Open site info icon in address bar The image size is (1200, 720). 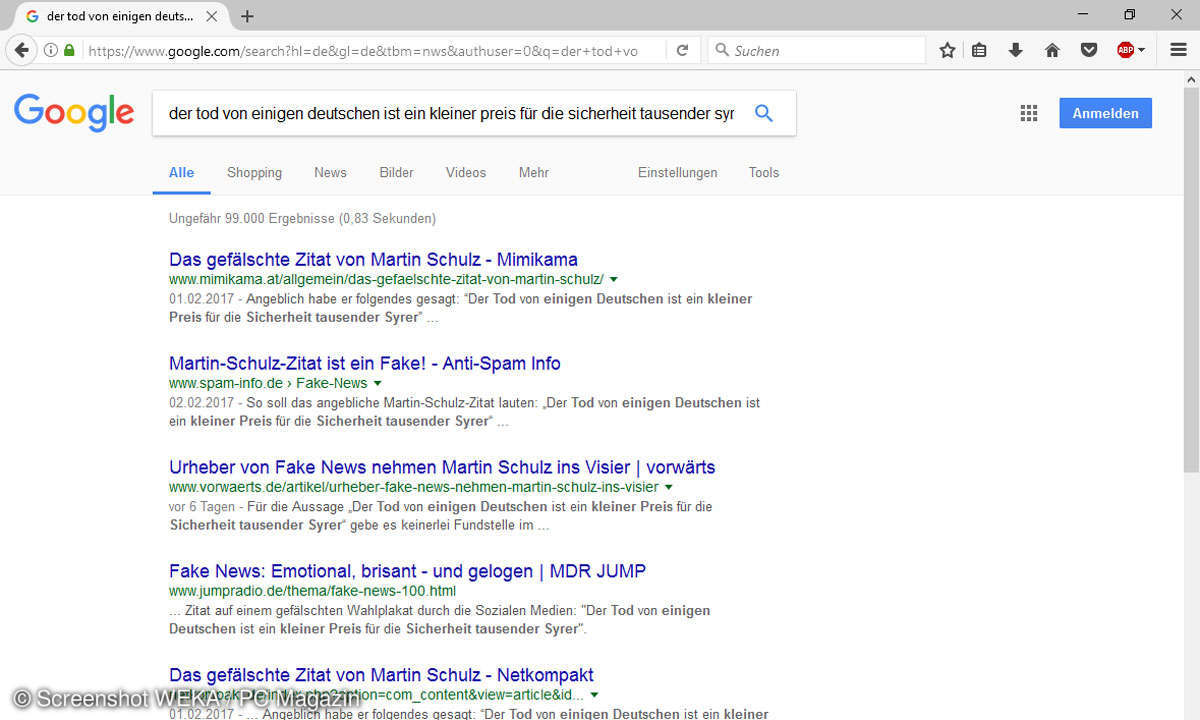[x=50, y=50]
